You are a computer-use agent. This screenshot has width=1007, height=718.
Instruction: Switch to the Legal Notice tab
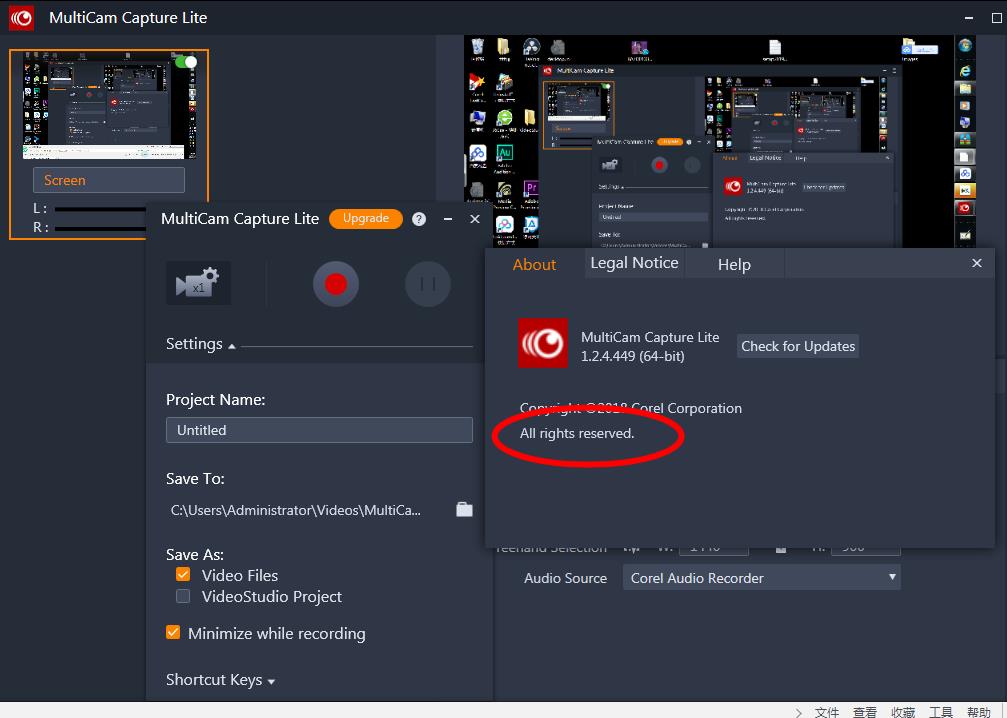point(634,263)
